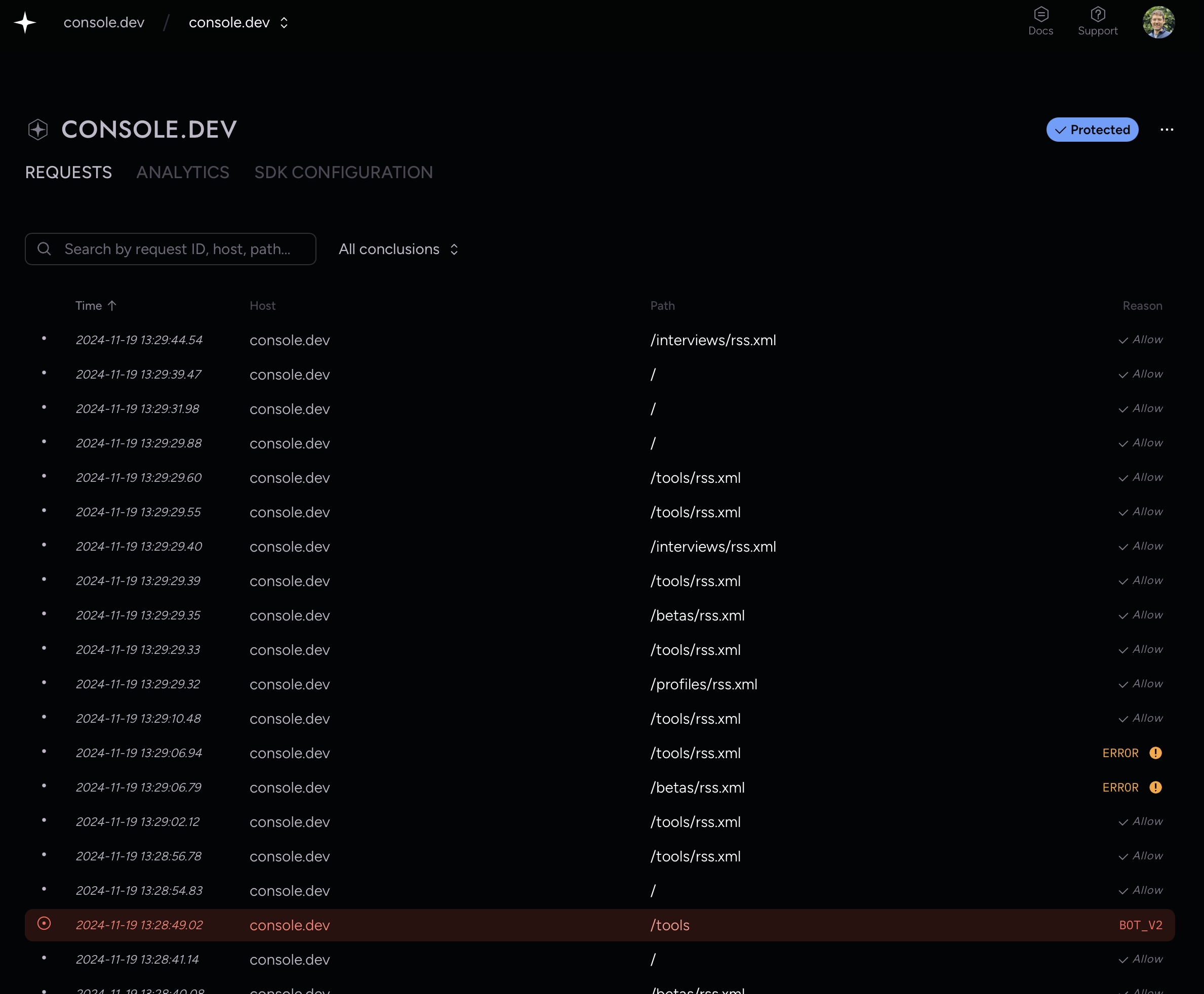
Task: Click the warning icon on 13:29:06.94 row
Action: pos(1155,753)
